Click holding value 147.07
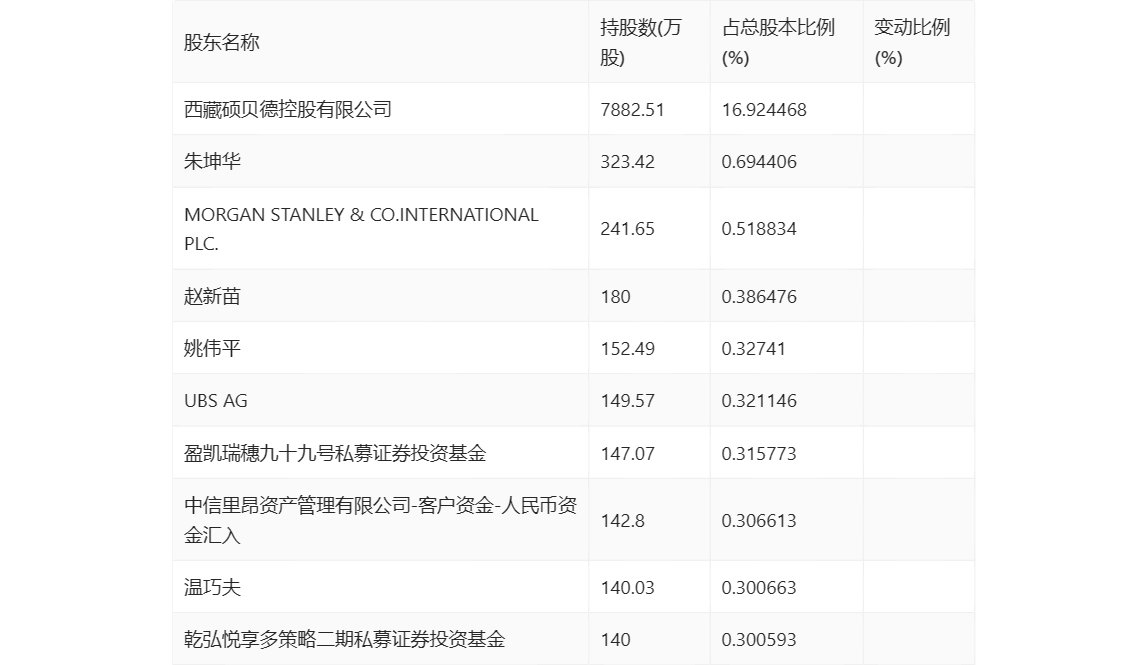1148x665 pixels. pyautogui.click(x=627, y=453)
